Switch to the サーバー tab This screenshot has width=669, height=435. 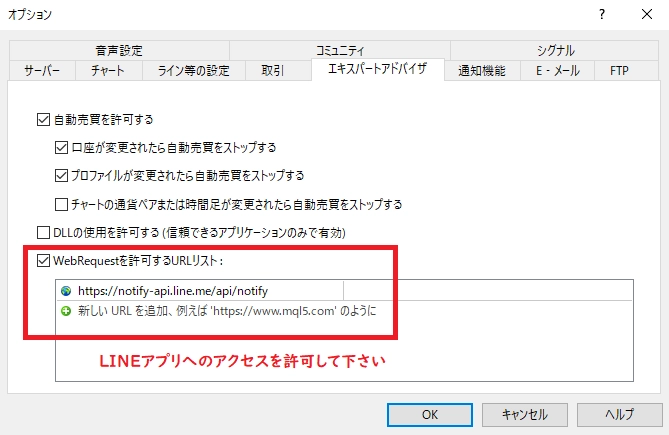click(x=42, y=70)
